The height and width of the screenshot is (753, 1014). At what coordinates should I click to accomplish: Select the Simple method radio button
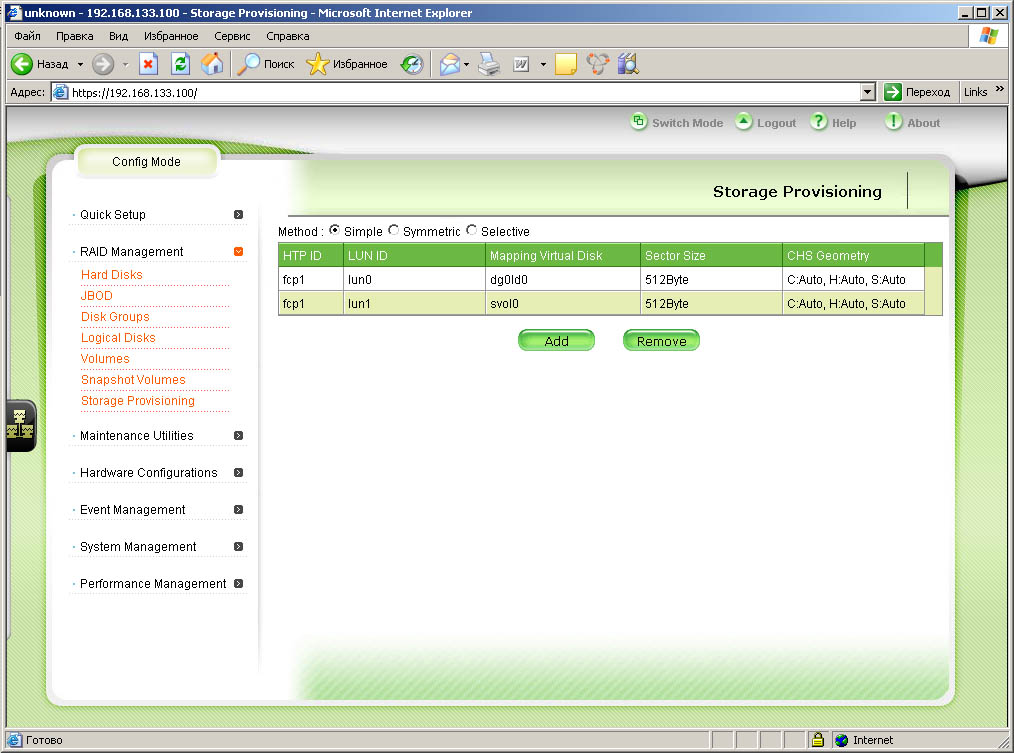[x=334, y=230]
